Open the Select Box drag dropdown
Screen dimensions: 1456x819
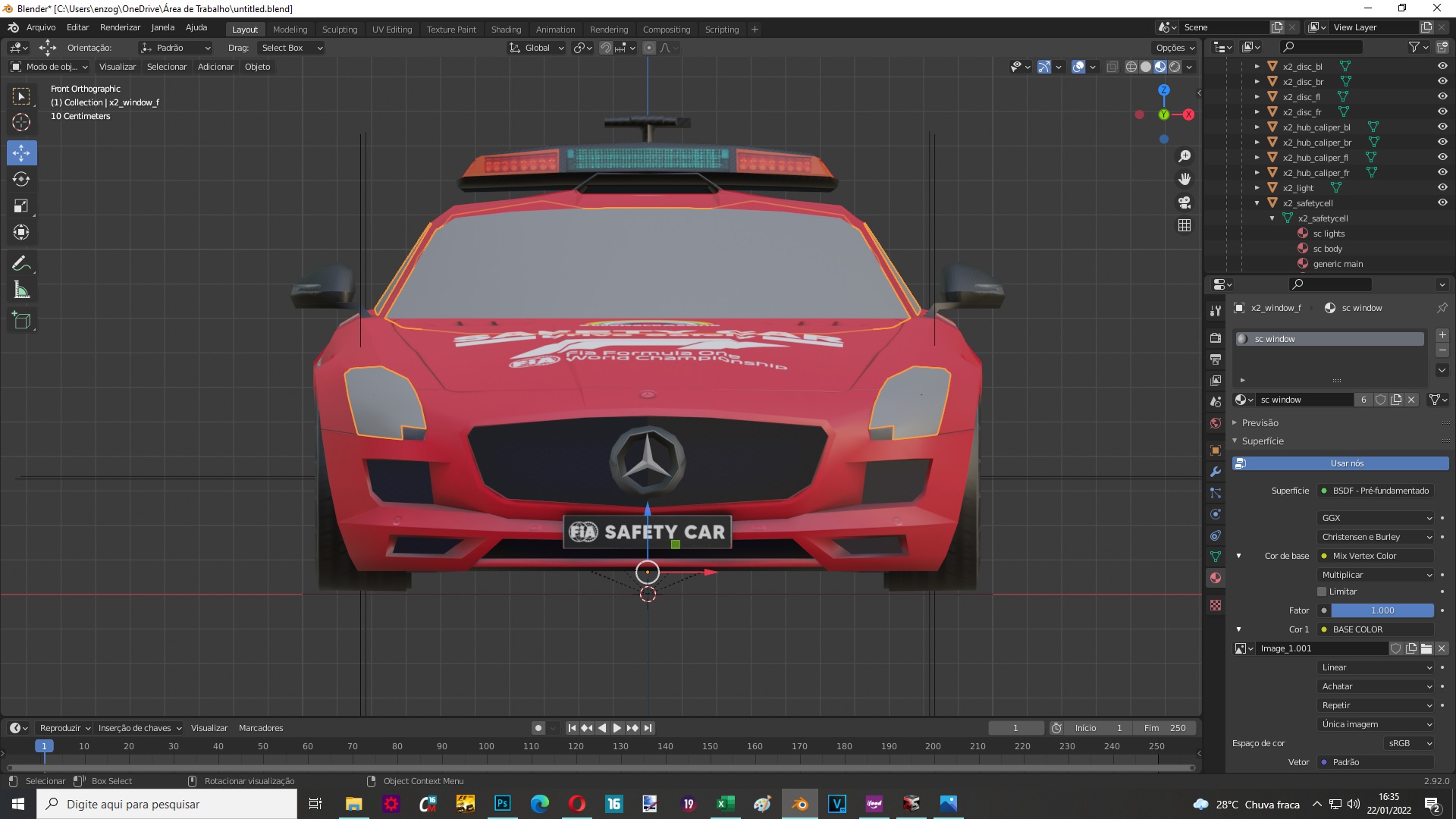tap(291, 48)
